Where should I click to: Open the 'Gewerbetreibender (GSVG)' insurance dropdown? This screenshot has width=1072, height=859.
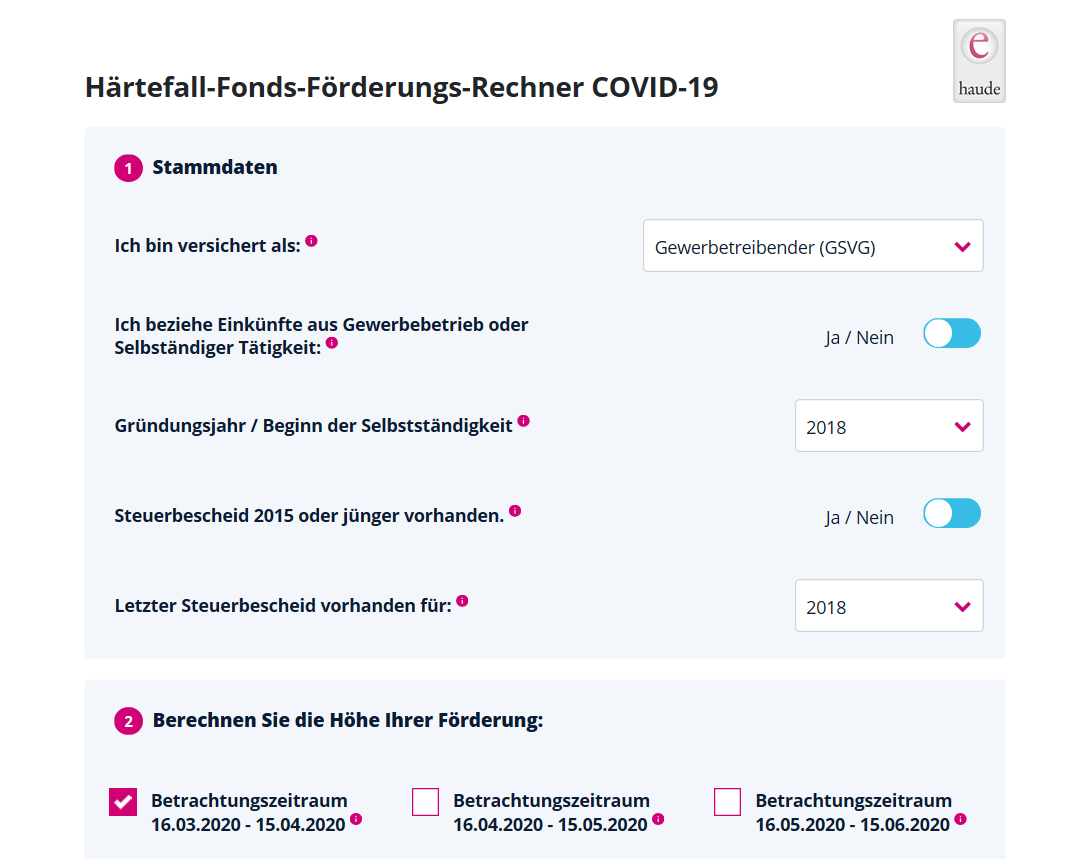(x=813, y=246)
